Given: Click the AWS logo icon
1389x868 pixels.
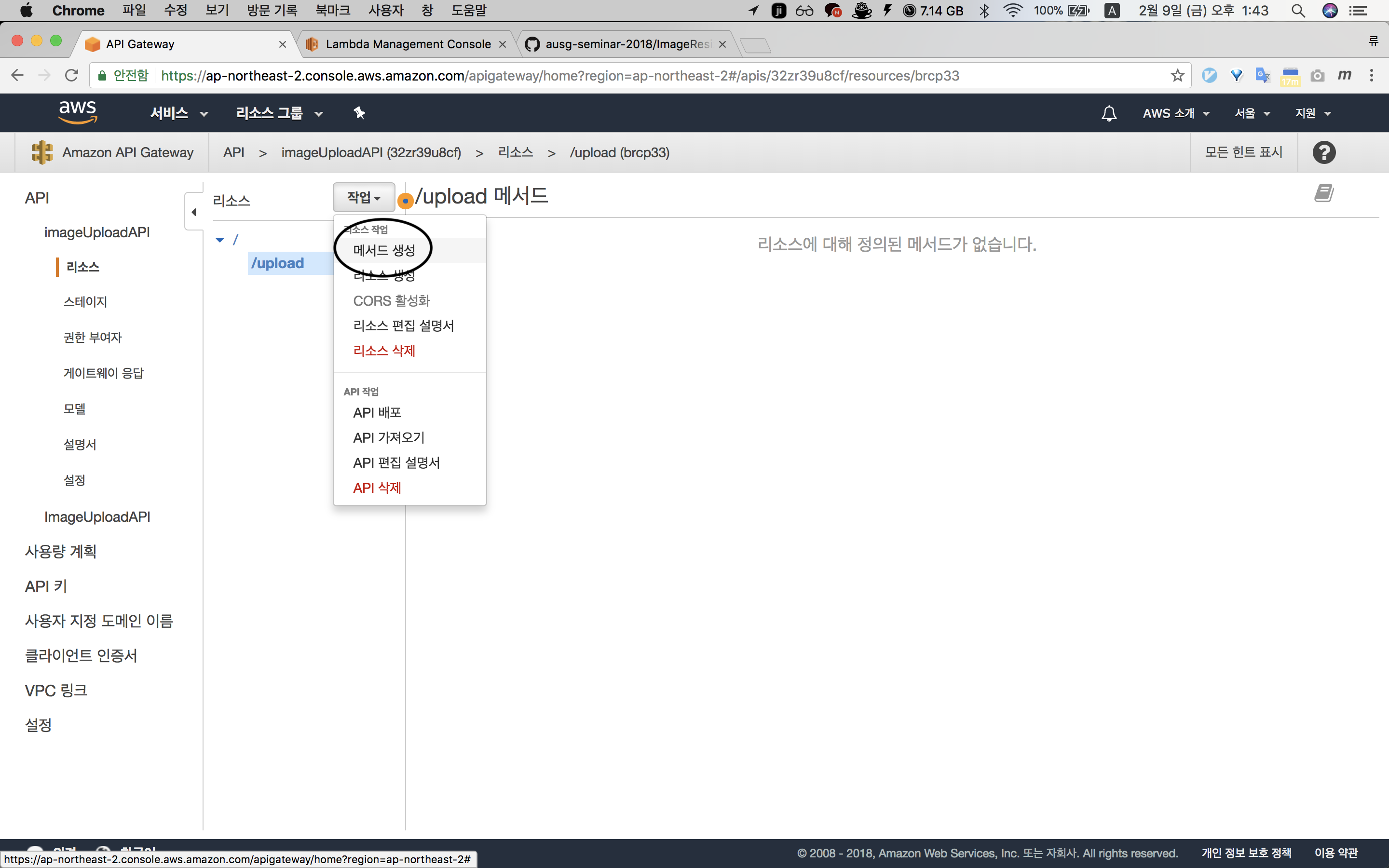Looking at the screenshot, I should coord(78,111).
